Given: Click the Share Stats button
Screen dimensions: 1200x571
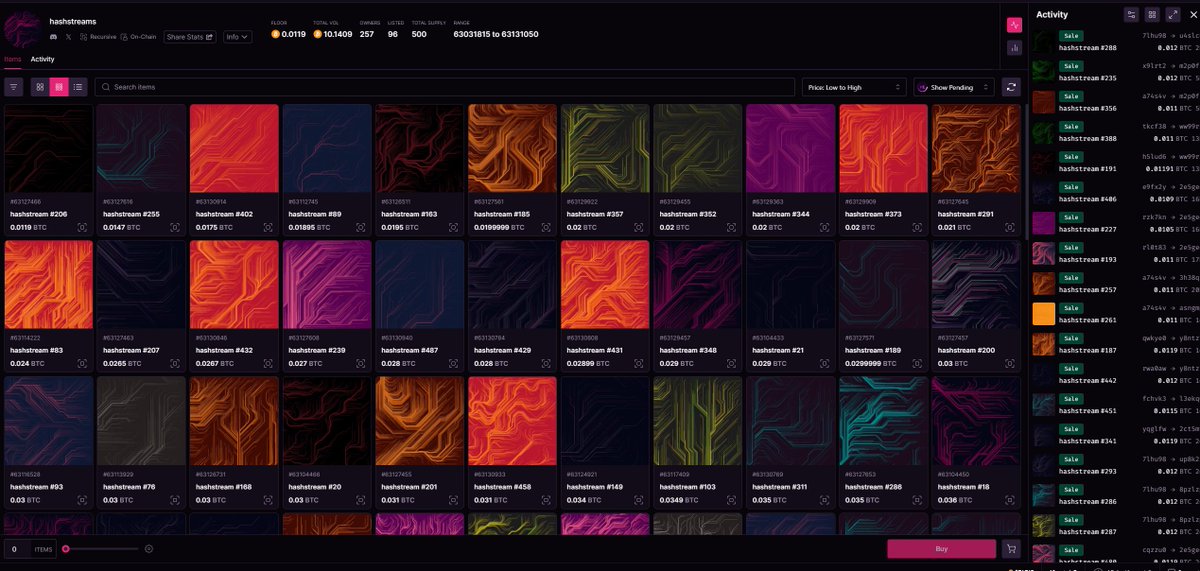Looking at the screenshot, I should [x=190, y=37].
